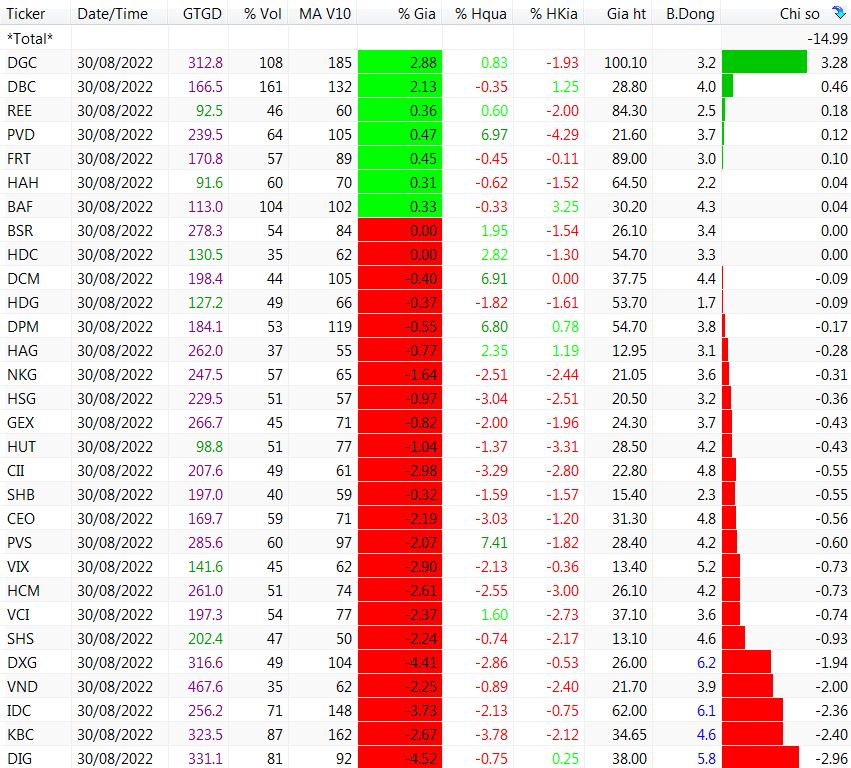Click DBC % Vol value 161
The height and width of the screenshot is (768, 851).
pos(271,87)
